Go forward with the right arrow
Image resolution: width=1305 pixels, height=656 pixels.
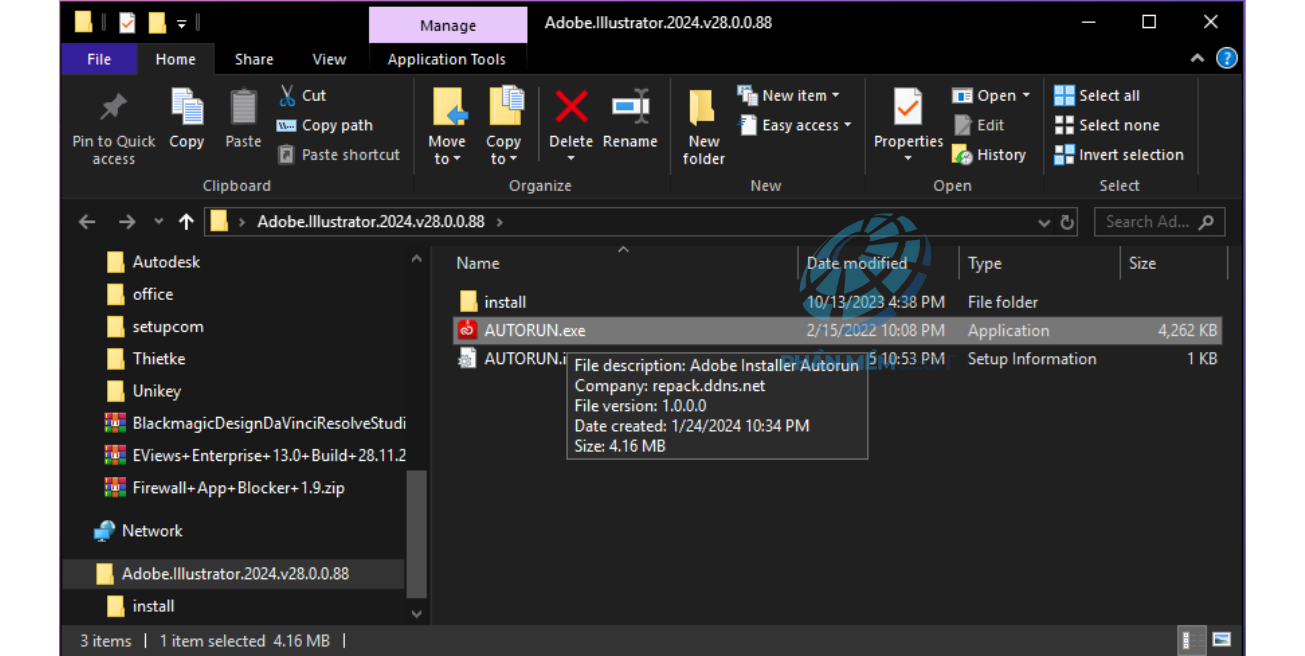tap(126, 222)
